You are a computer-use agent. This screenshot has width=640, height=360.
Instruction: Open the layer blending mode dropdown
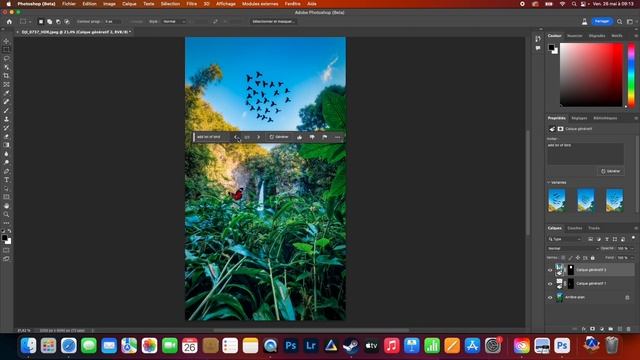pos(573,248)
